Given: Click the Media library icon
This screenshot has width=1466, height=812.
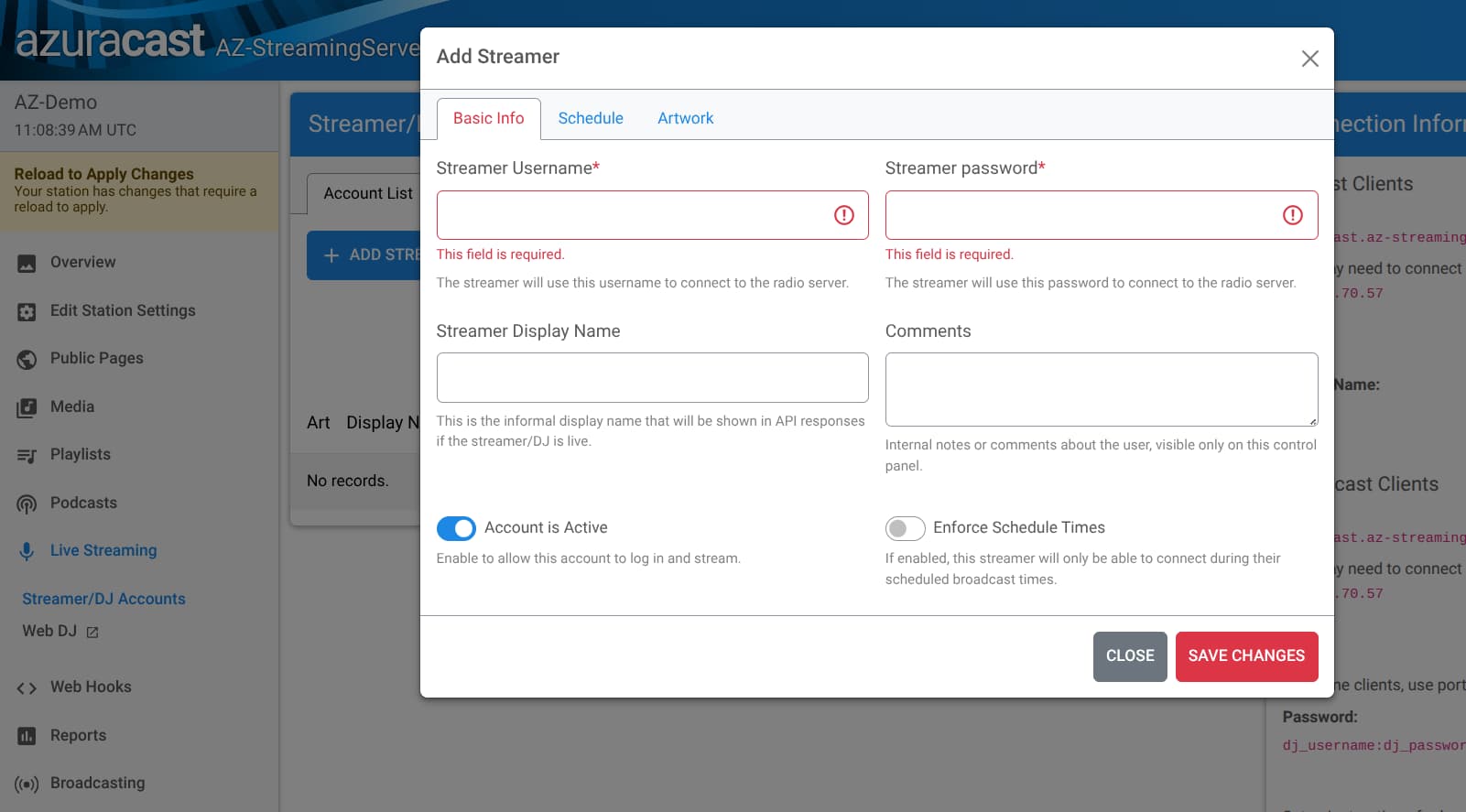Looking at the screenshot, I should [27, 408].
